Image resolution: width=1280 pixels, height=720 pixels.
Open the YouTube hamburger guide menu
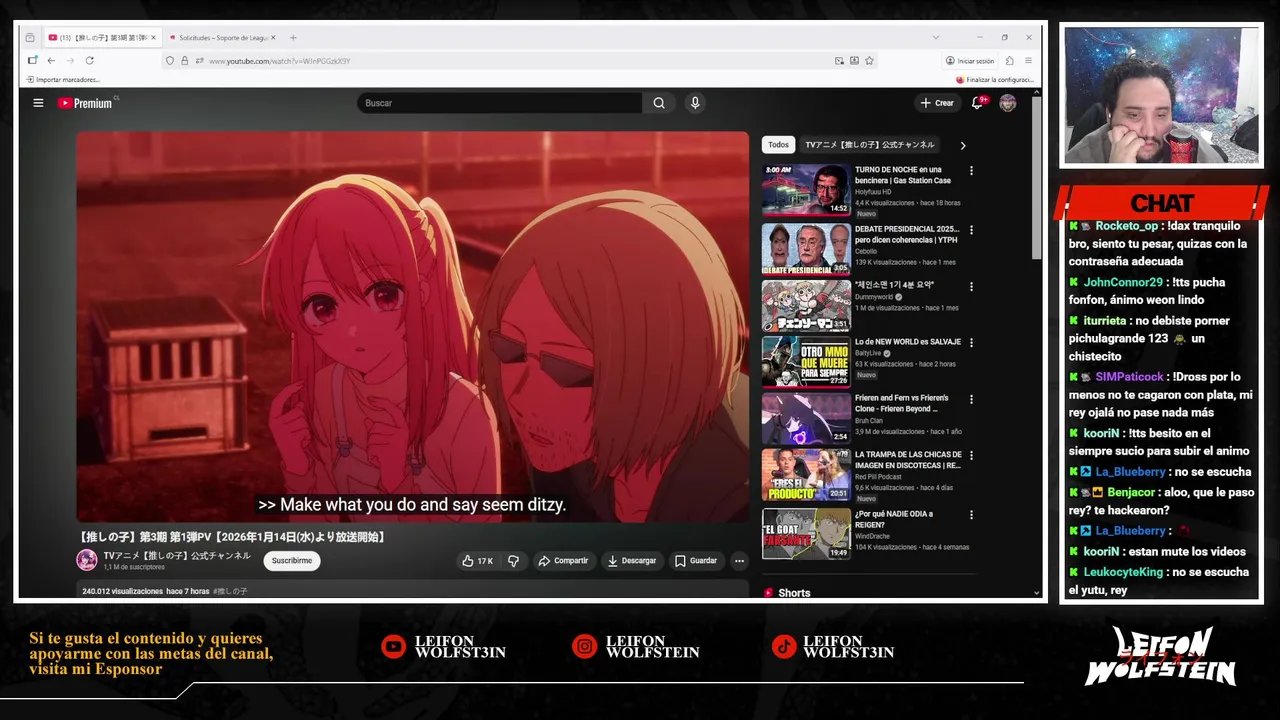38,103
